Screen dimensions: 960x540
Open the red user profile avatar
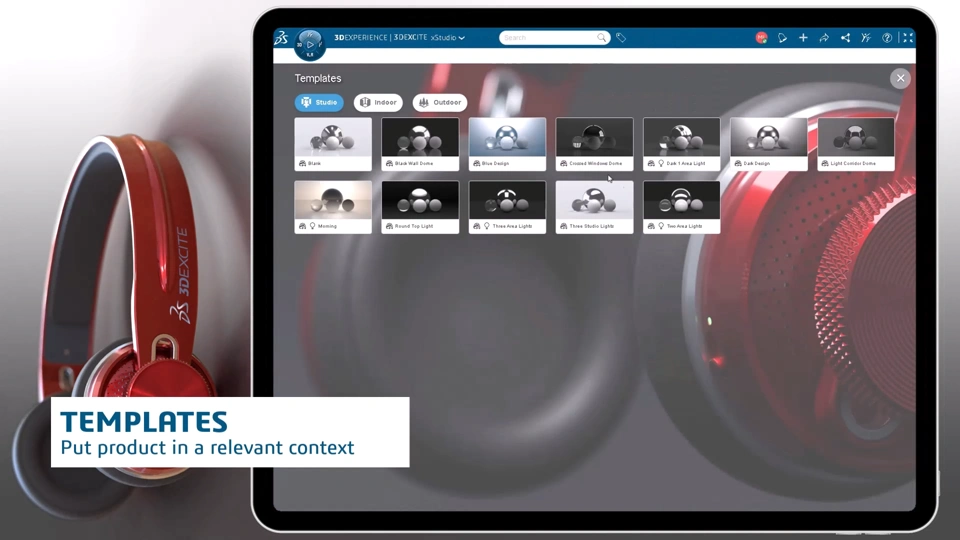[x=761, y=37]
